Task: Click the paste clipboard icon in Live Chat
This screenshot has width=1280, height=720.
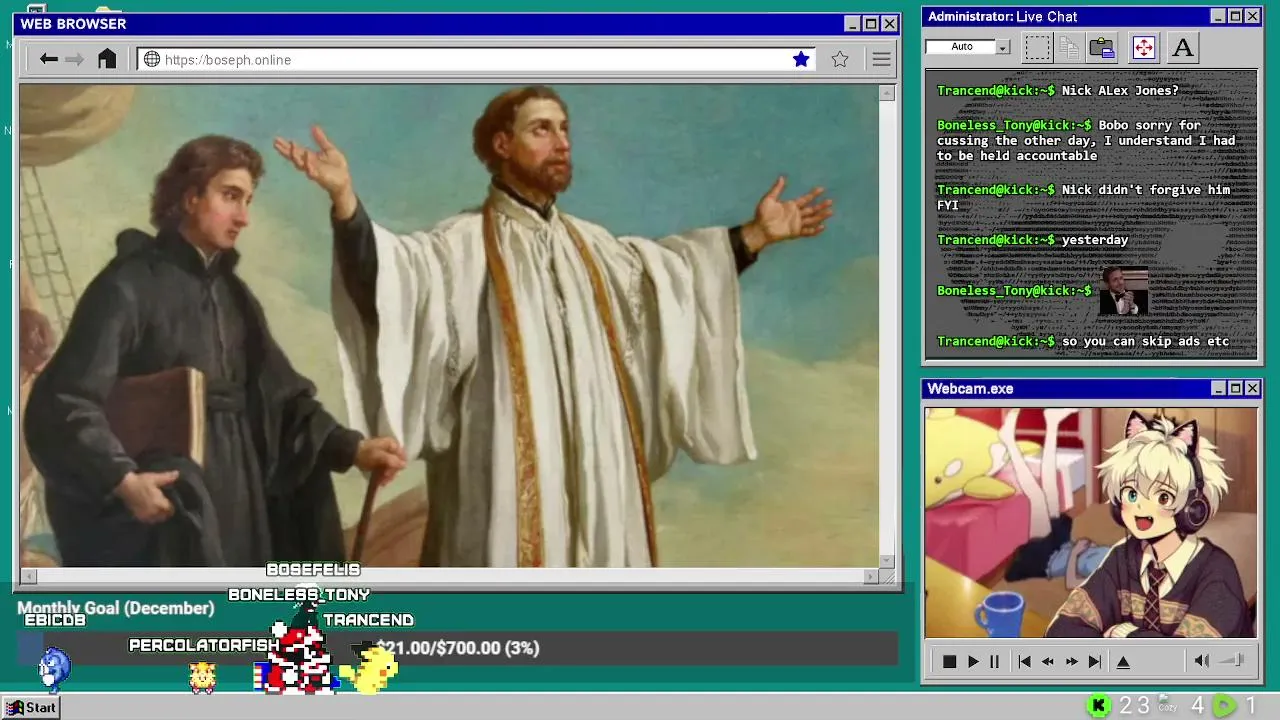Action: [x=1102, y=47]
